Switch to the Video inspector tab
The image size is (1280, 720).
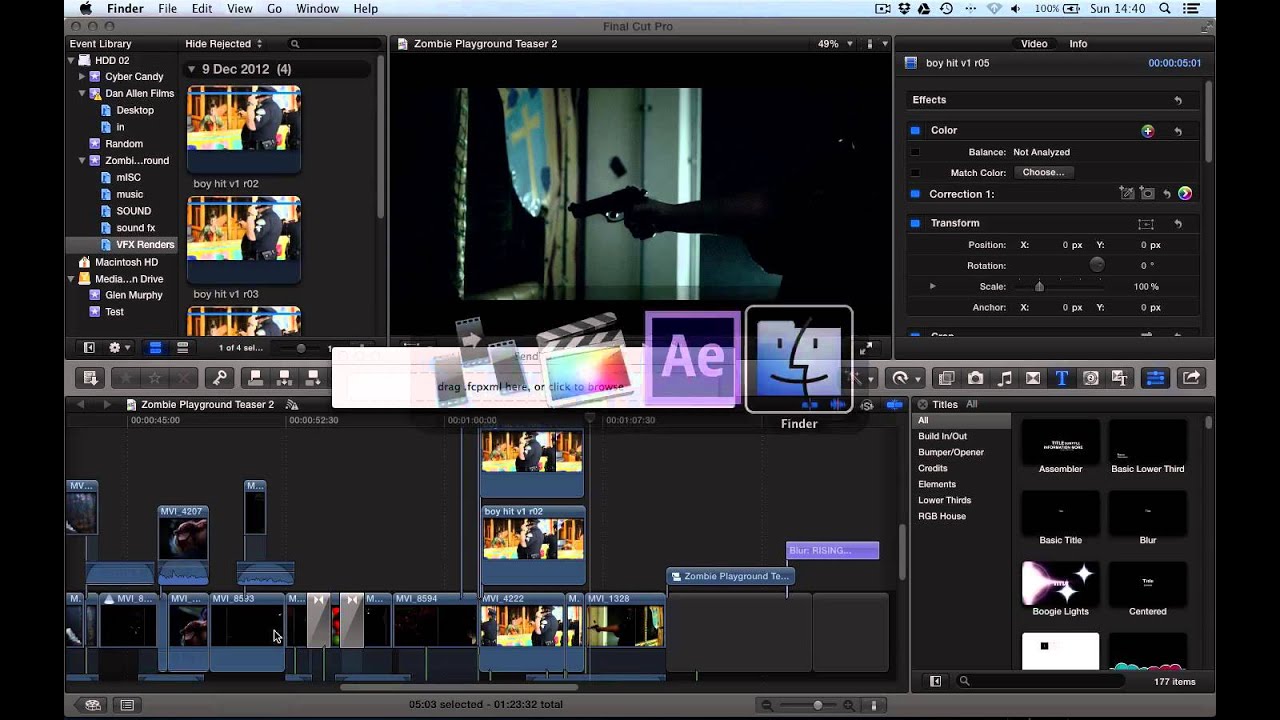[x=1034, y=44]
